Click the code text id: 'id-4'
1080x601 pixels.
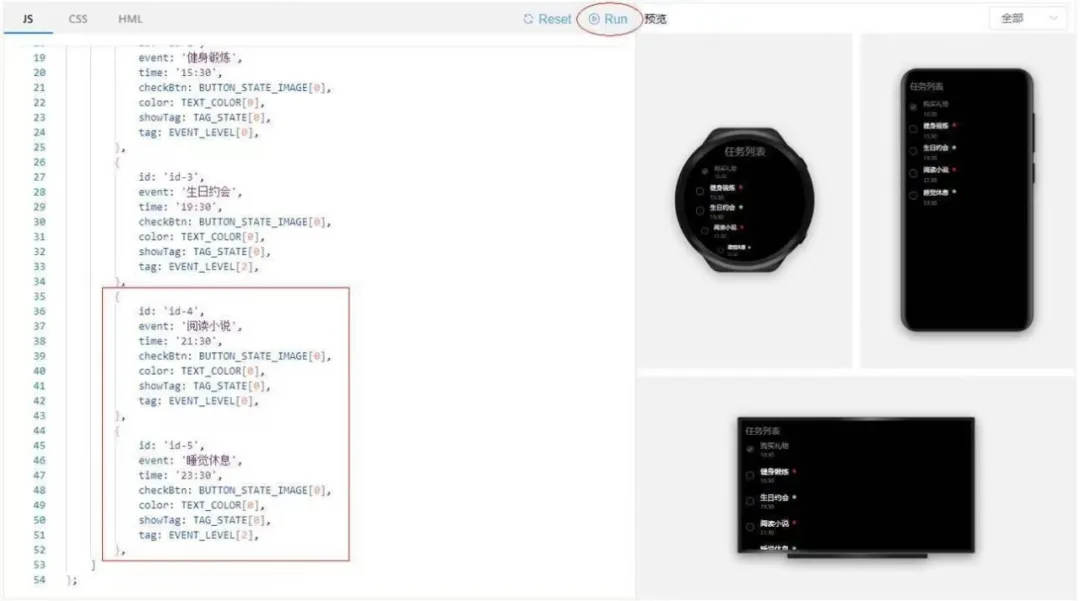pos(171,311)
